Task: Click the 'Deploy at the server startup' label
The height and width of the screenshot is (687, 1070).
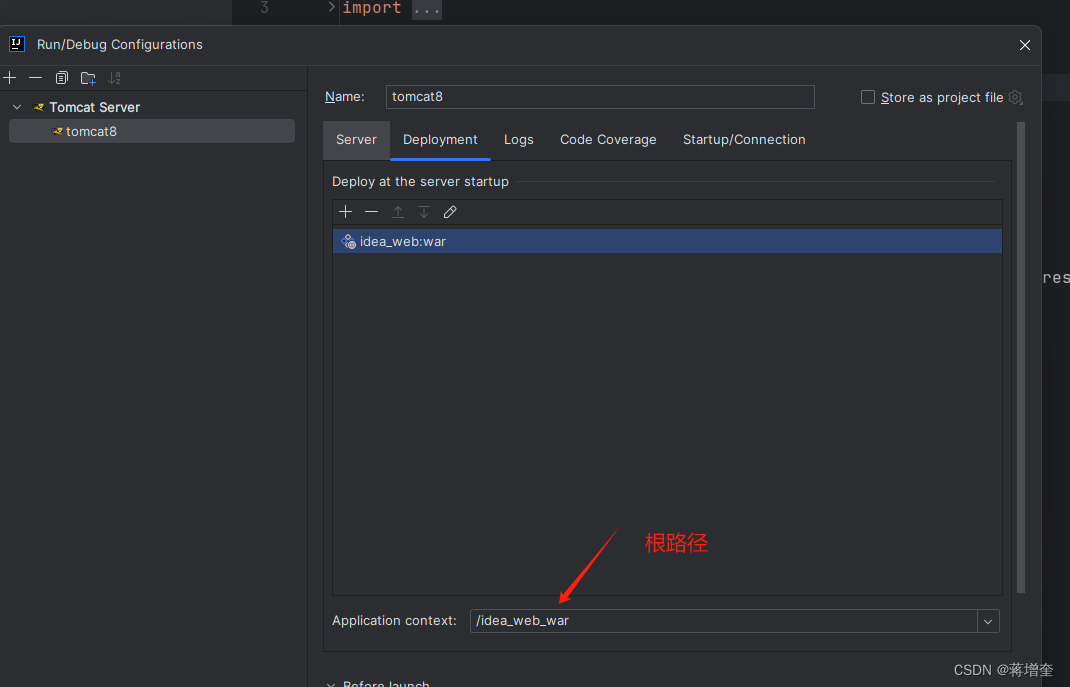Action: tap(420, 181)
